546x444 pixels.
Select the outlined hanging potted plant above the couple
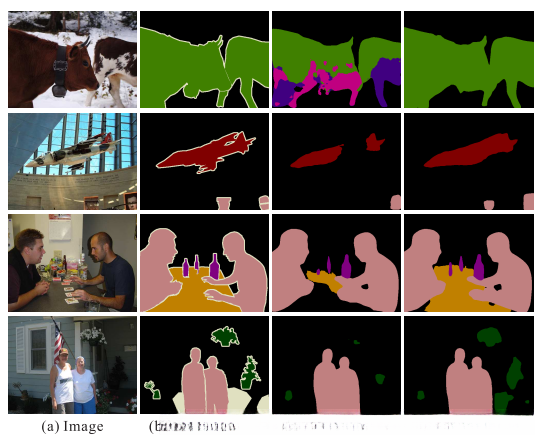(x=225, y=336)
